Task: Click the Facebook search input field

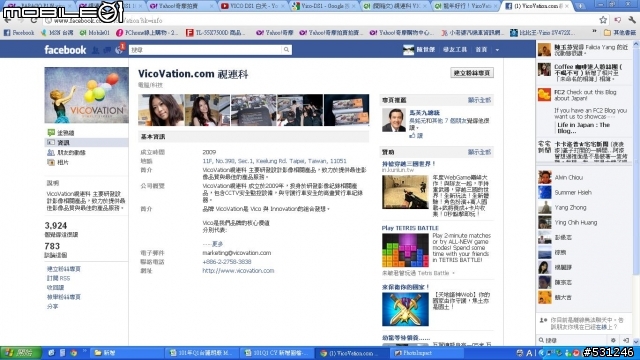Action: (206, 50)
